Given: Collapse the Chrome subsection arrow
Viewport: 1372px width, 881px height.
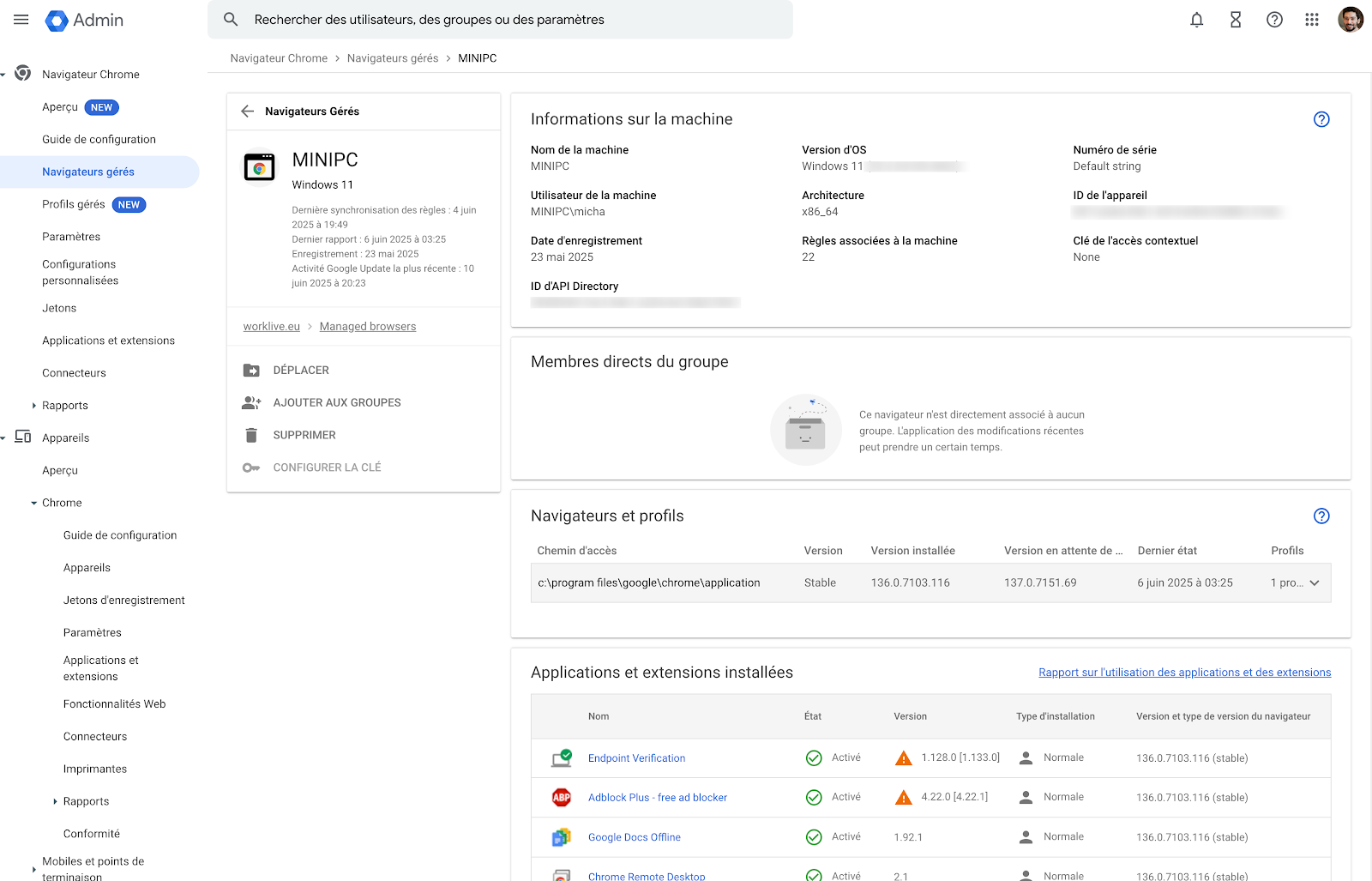Looking at the screenshot, I should click(x=33, y=504).
